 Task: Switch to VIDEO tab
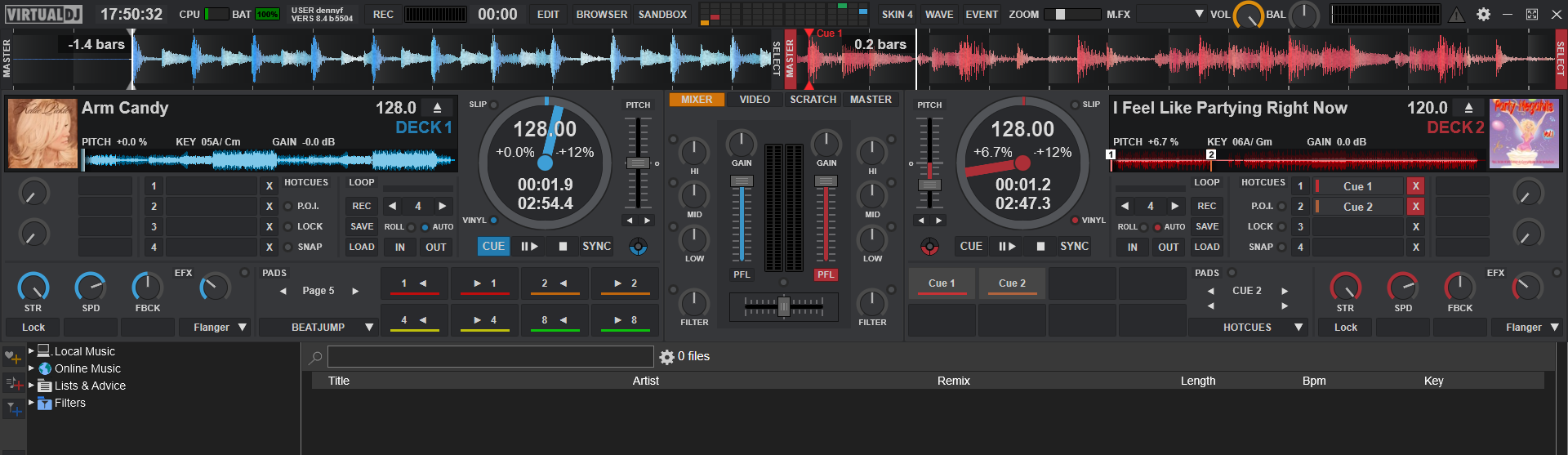(755, 100)
